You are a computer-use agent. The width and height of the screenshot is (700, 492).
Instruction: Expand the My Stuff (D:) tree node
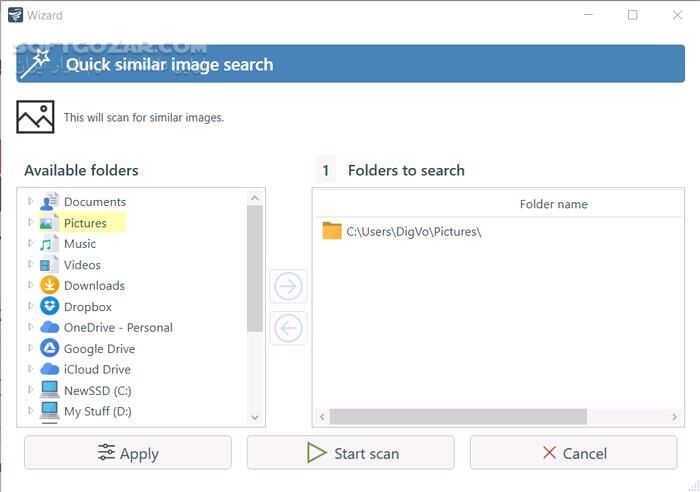30,410
